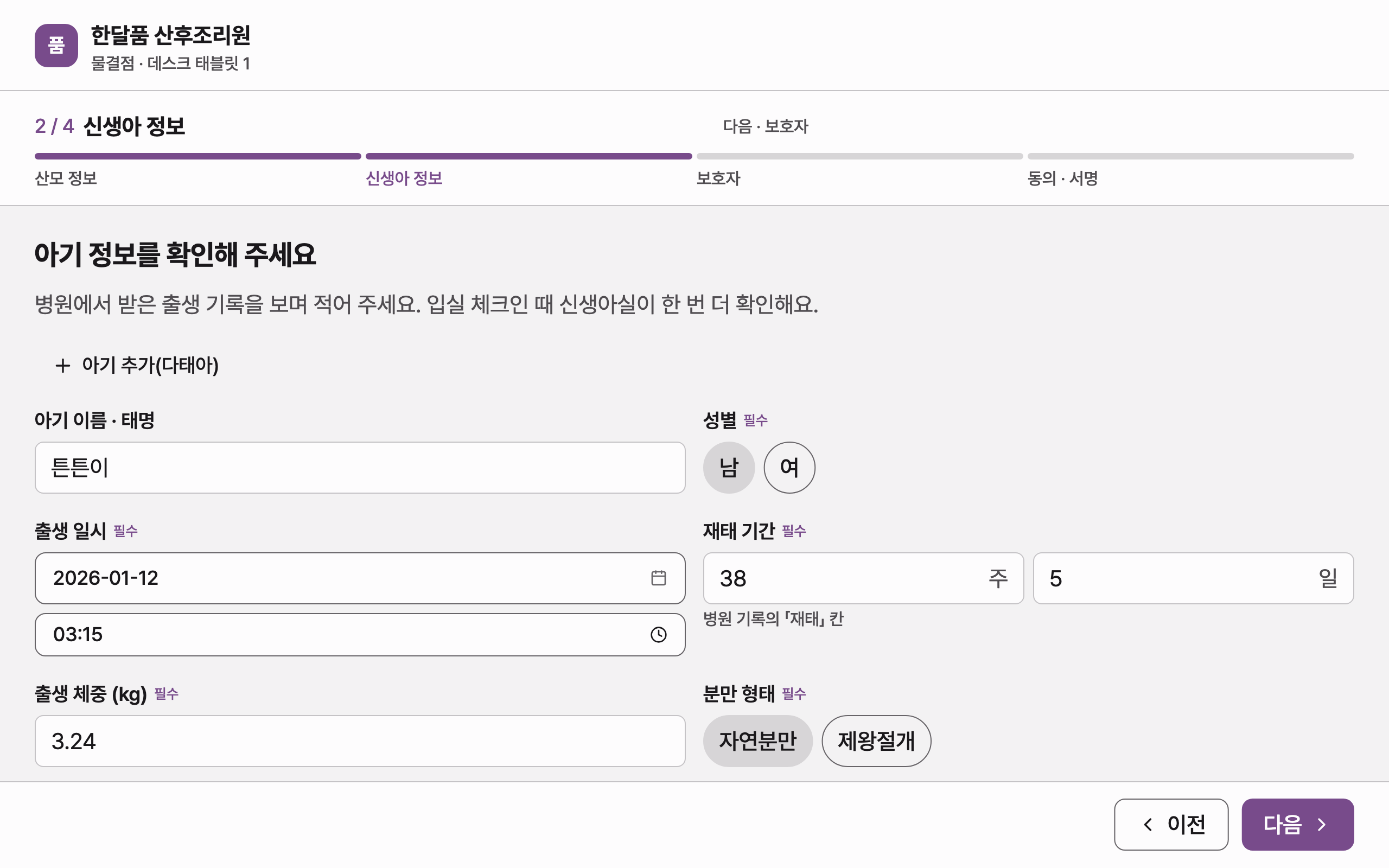This screenshot has width=1389, height=868.
Task: Open the calendar picker in birth date field
Action: 658,578
